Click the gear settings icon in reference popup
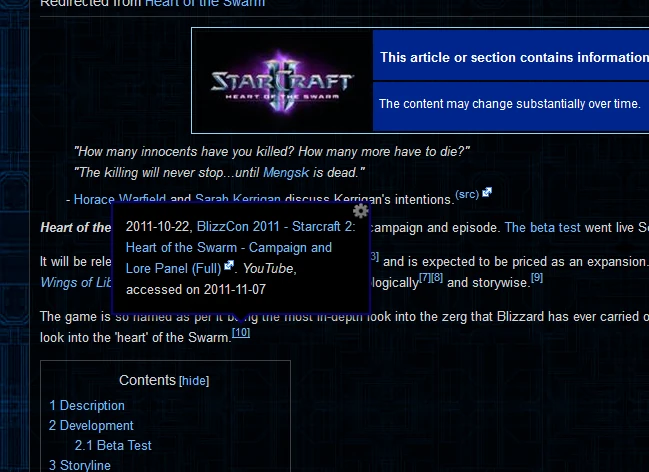This screenshot has height=472, width=649. (361, 211)
